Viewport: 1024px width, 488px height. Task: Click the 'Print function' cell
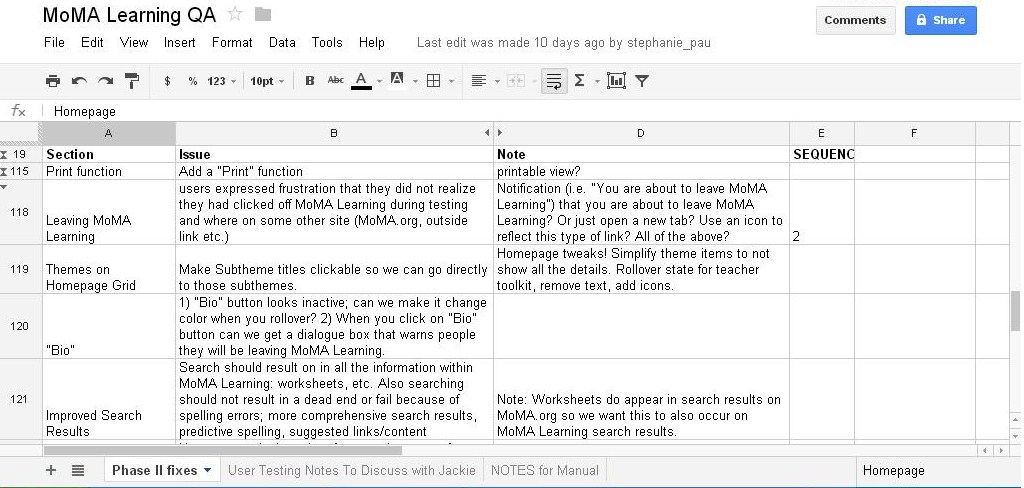pos(109,171)
